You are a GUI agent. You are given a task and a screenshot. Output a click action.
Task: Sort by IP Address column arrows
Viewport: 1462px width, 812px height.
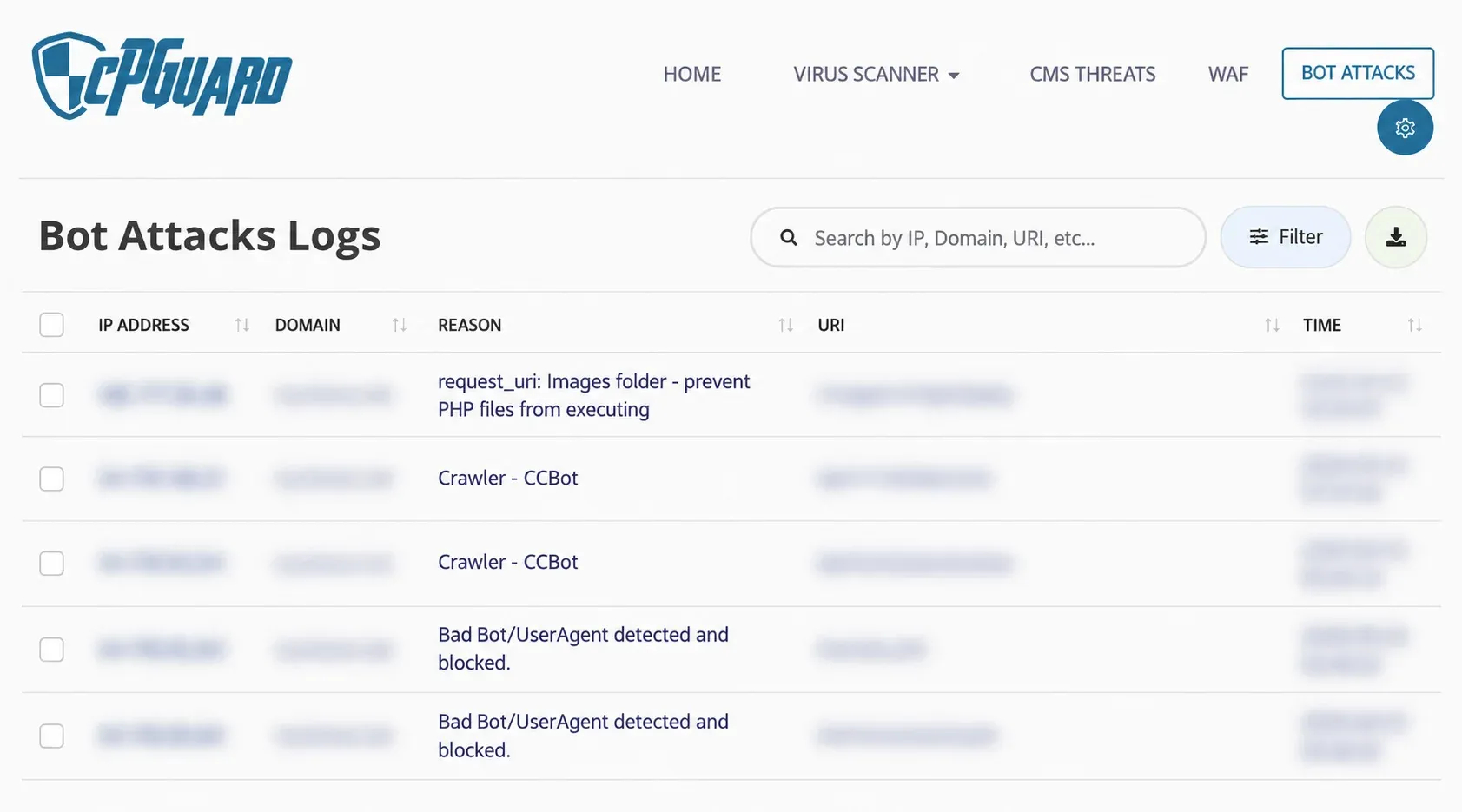pos(242,325)
